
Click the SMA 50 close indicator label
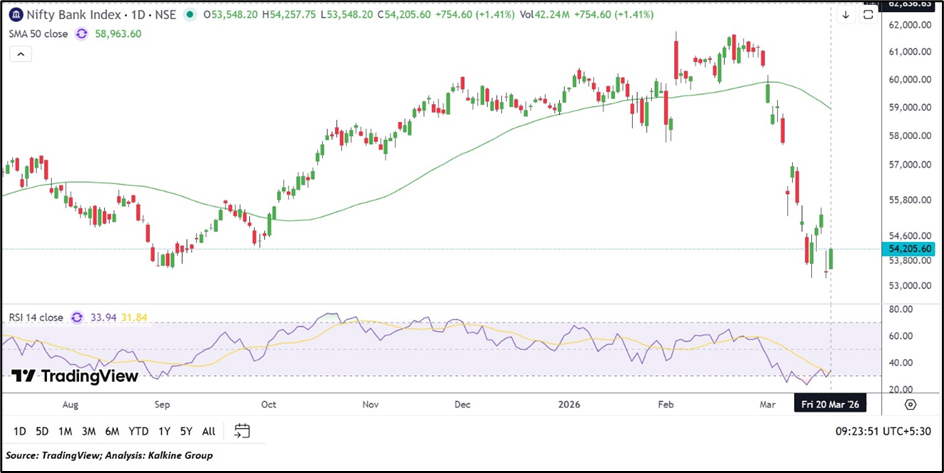click(x=40, y=33)
